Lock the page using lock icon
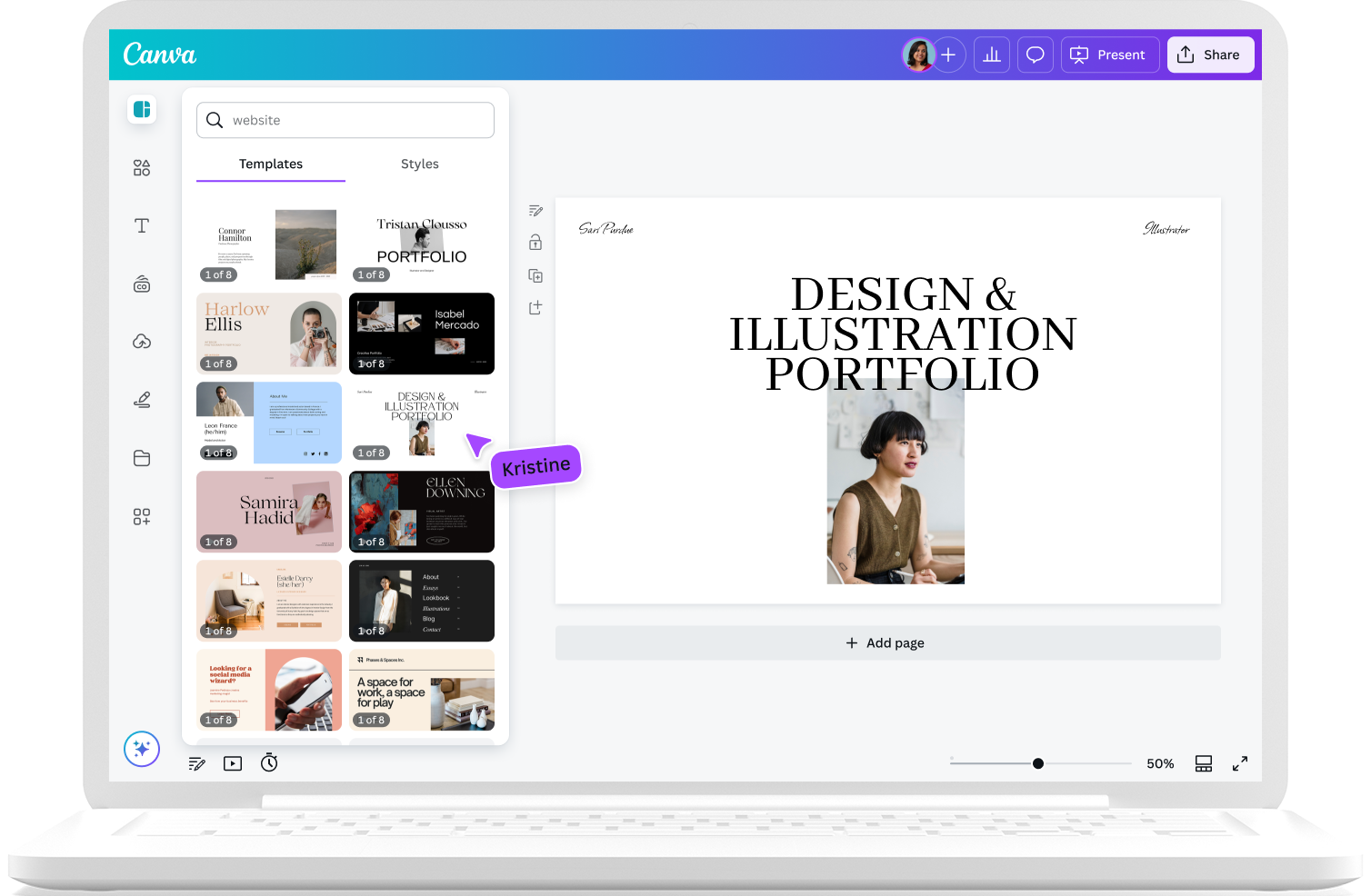1371x896 pixels. pyautogui.click(x=535, y=243)
